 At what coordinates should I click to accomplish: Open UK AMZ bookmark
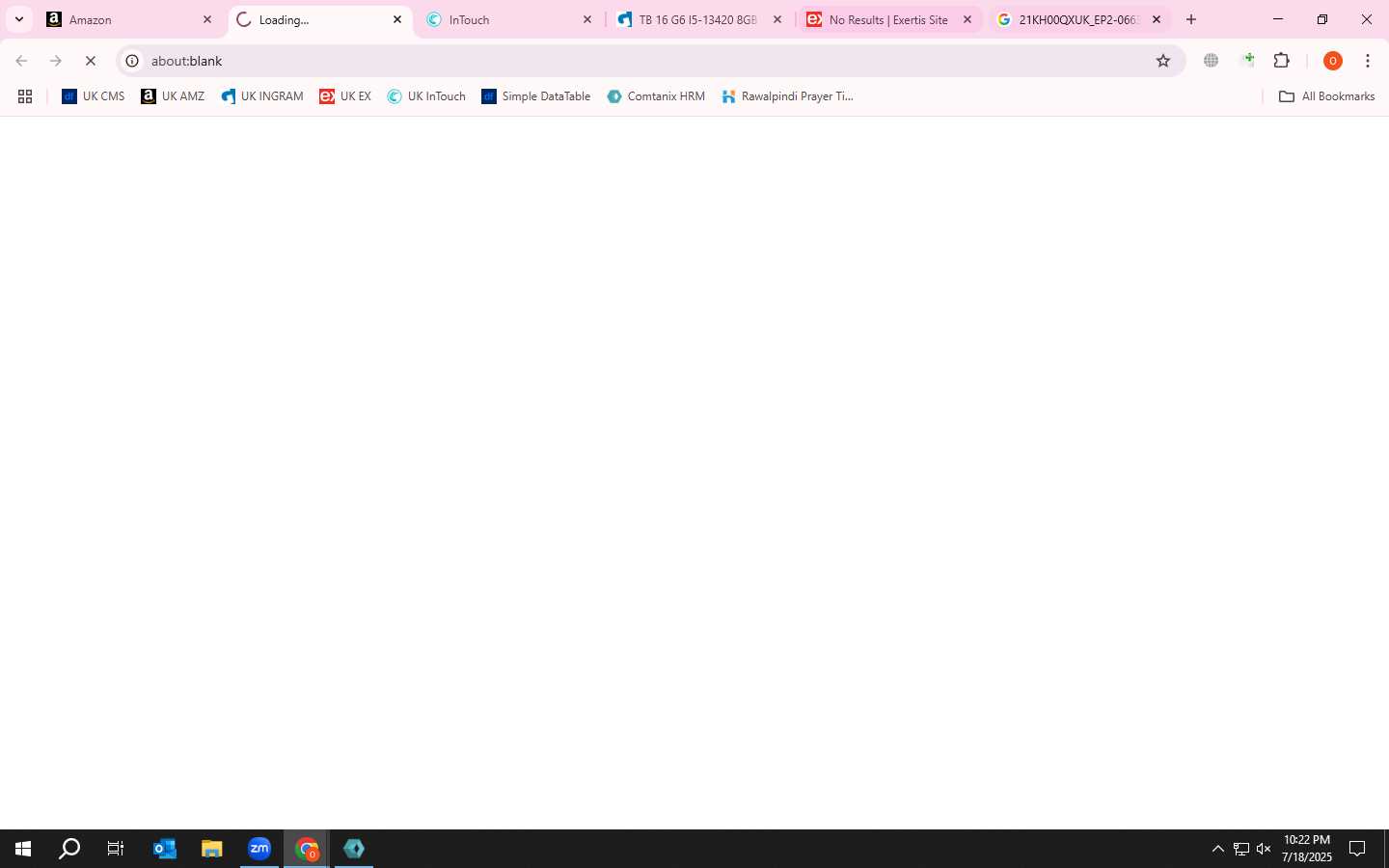click(x=173, y=96)
